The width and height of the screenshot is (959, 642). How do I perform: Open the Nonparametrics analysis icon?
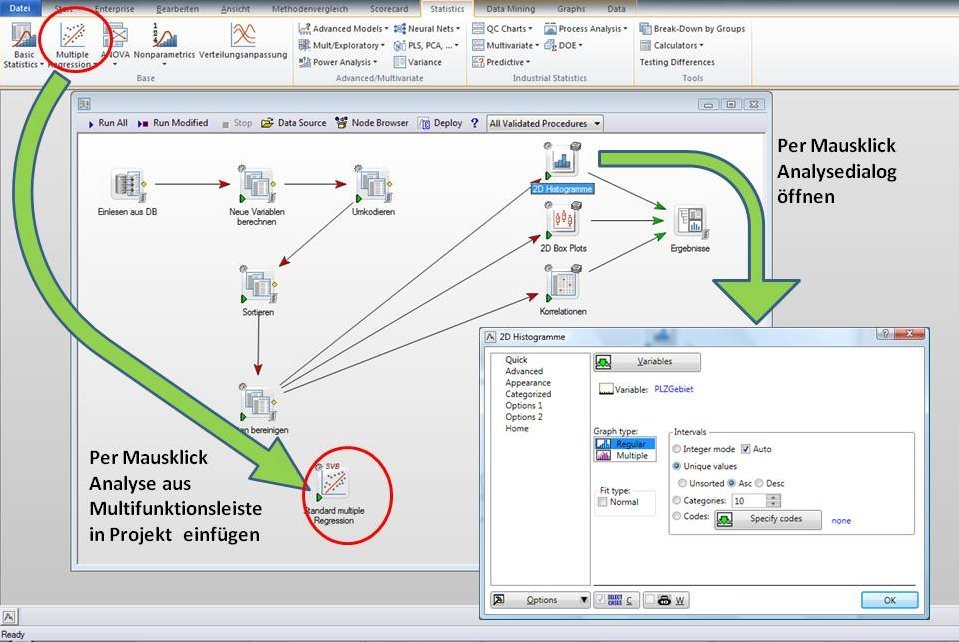coord(164,38)
